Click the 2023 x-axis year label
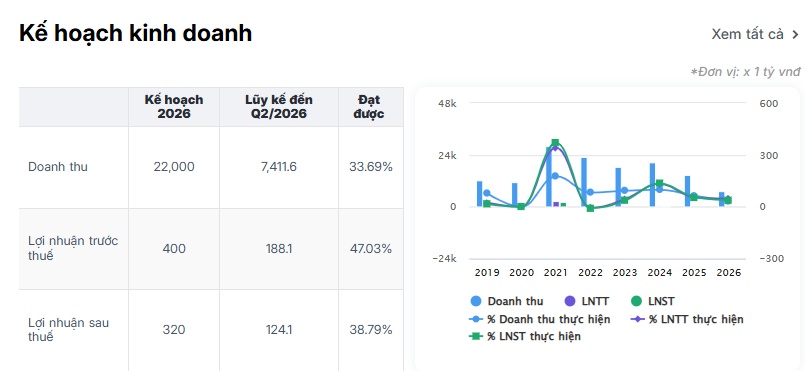 coord(625,273)
